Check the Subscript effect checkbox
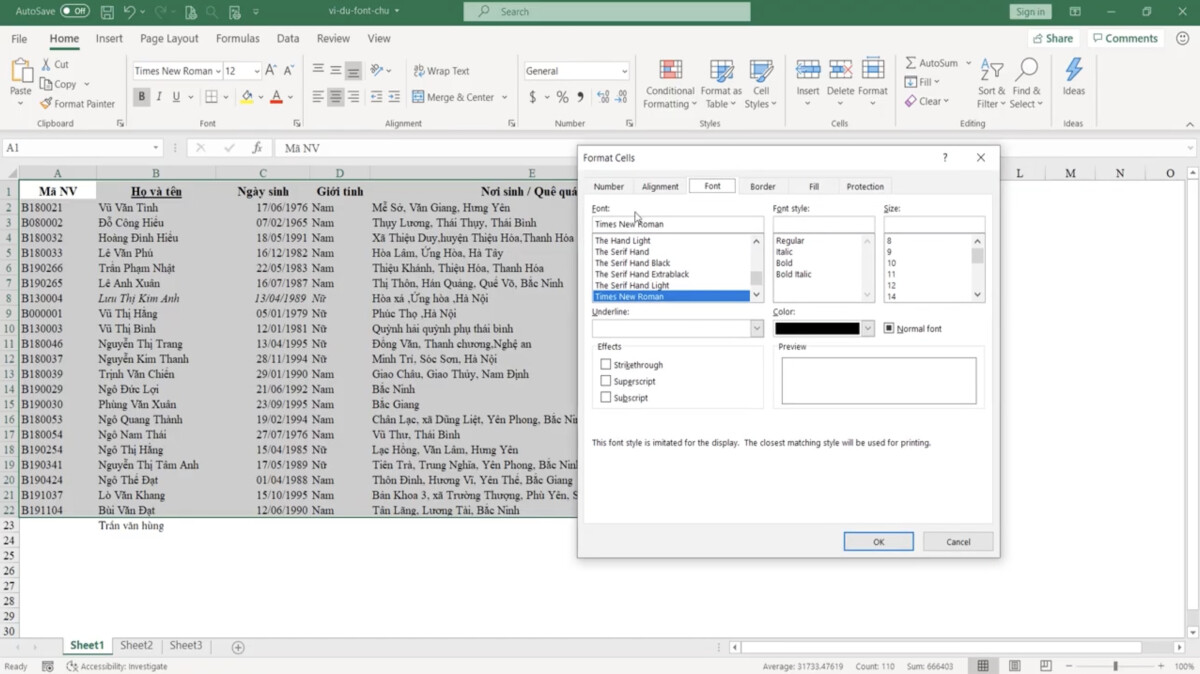The image size is (1200, 674). point(605,397)
